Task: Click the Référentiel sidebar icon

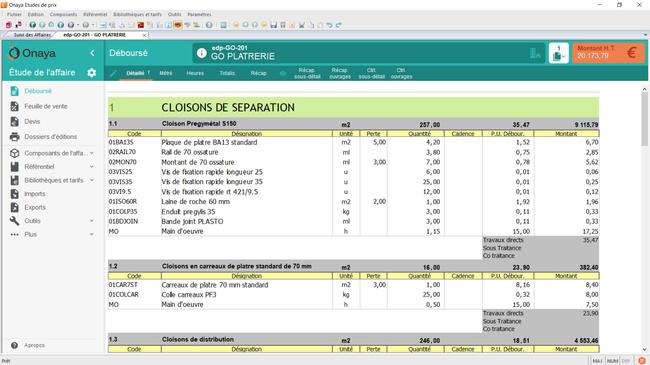Action: pos(15,167)
